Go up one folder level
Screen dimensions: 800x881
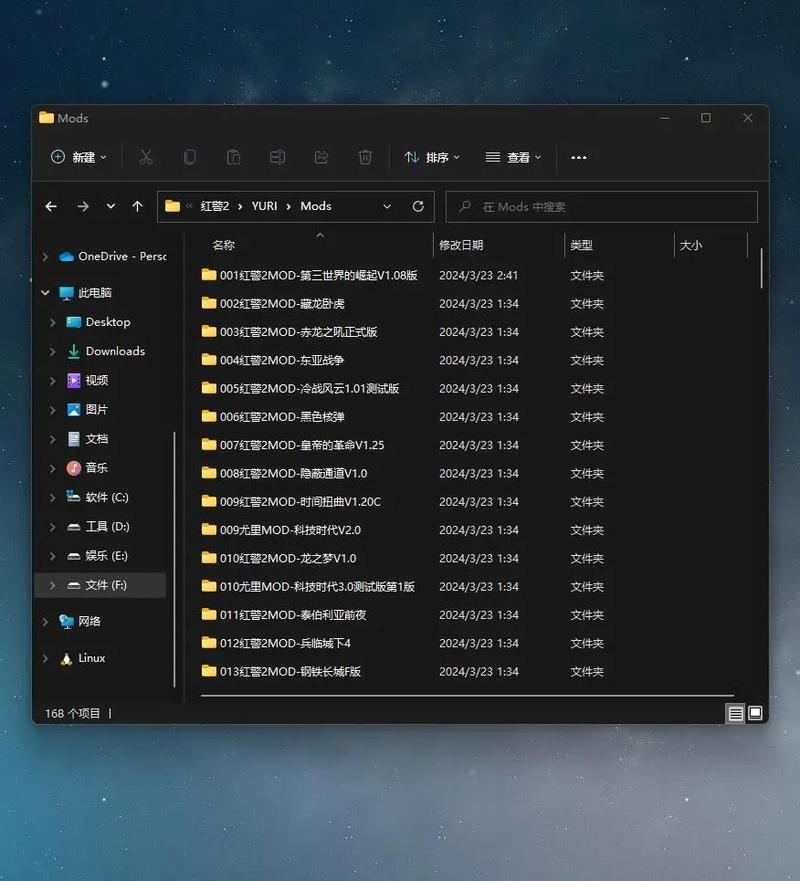137,206
